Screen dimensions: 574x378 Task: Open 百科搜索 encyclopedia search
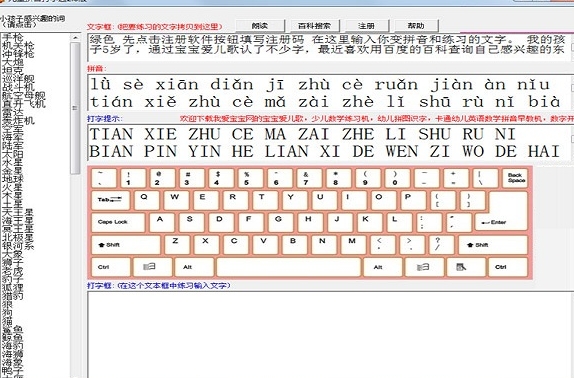click(x=314, y=26)
